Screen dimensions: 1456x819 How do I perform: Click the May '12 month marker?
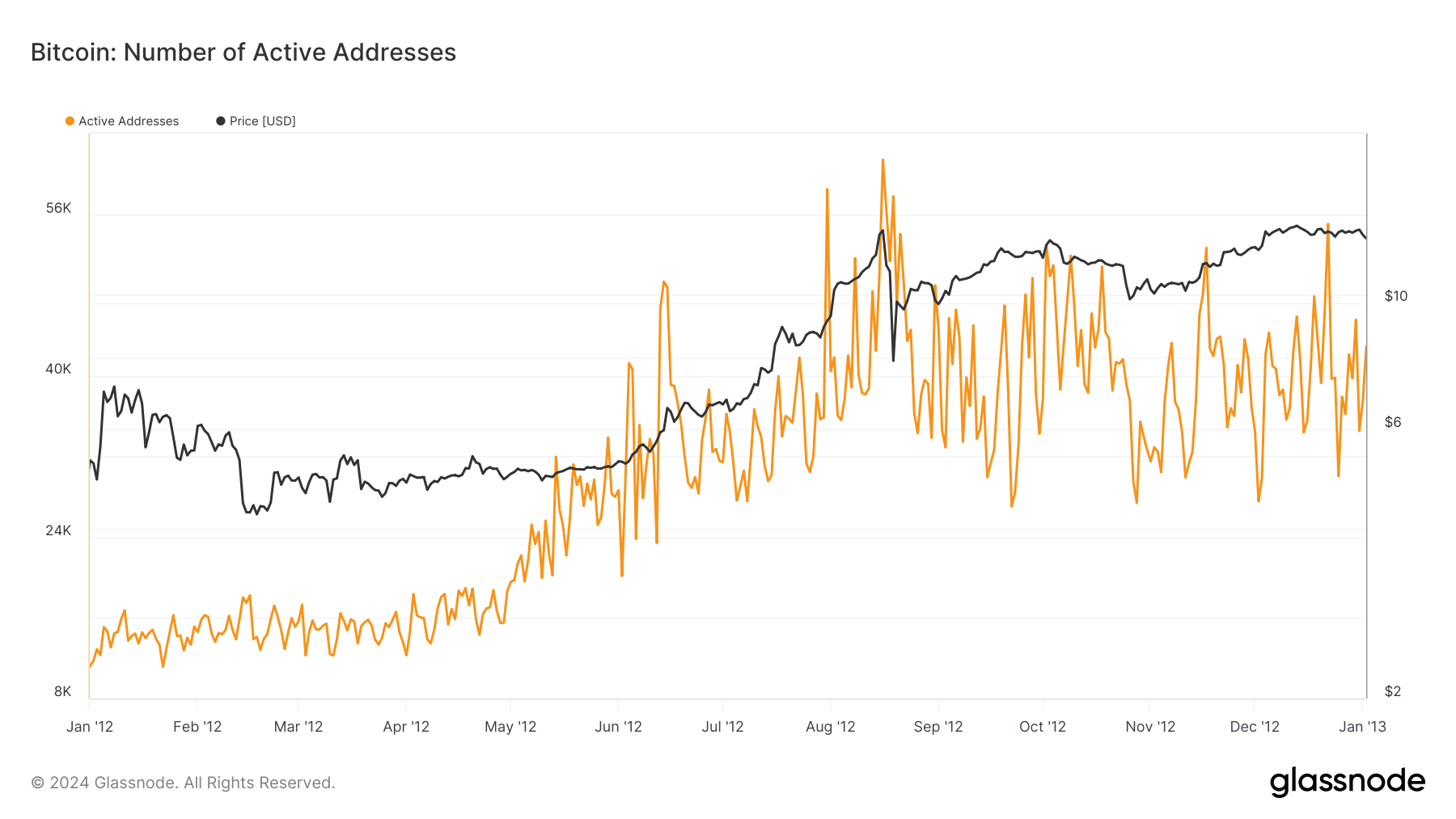[510, 726]
